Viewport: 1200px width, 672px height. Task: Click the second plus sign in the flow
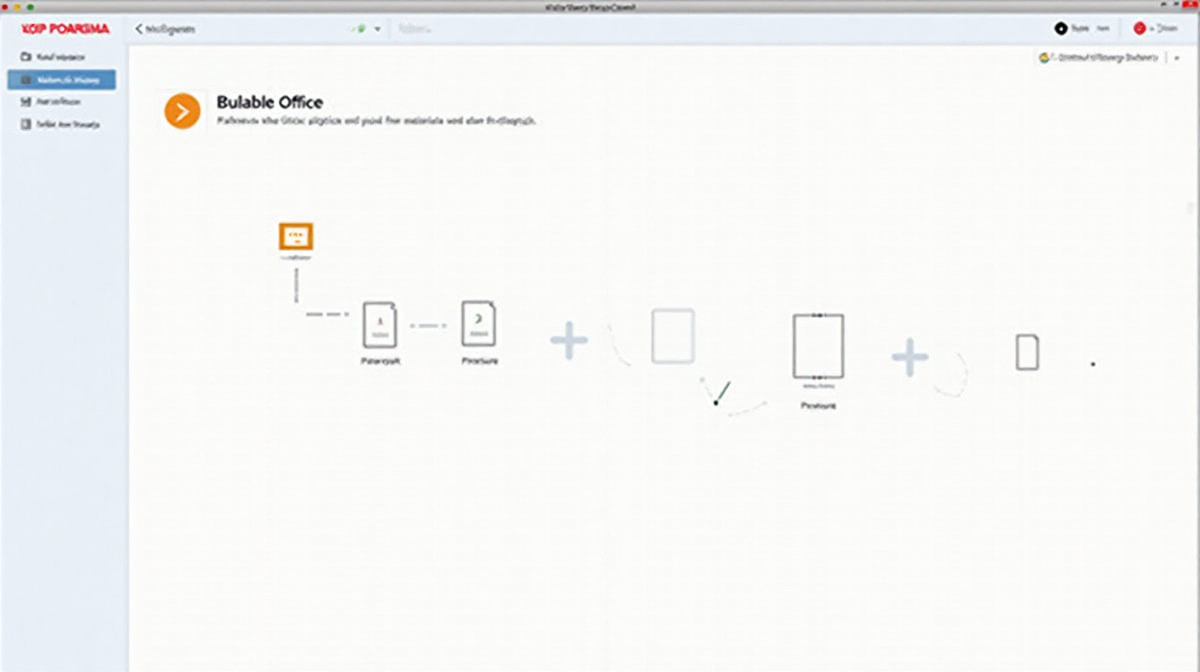point(910,356)
